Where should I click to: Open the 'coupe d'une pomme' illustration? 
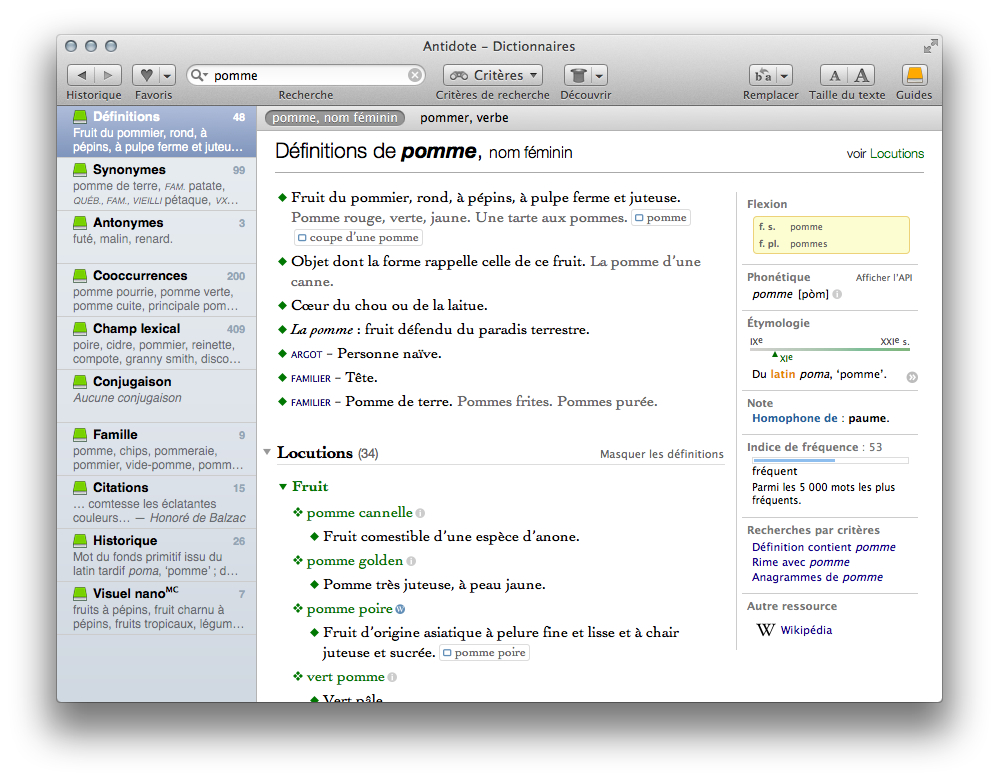coord(358,238)
